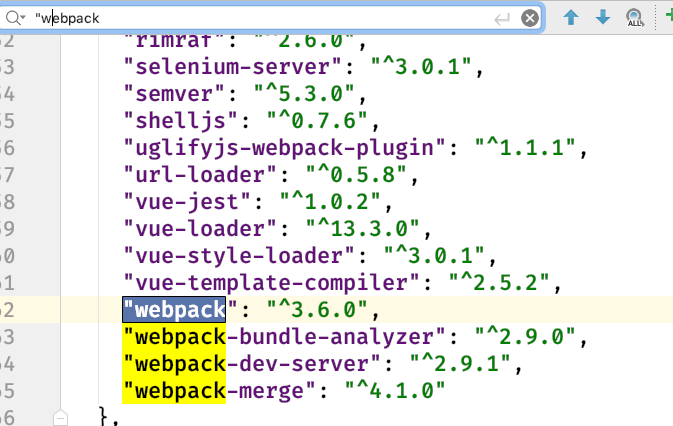Clear the search text with X button
This screenshot has height=426, width=673.
(x=530, y=18)
